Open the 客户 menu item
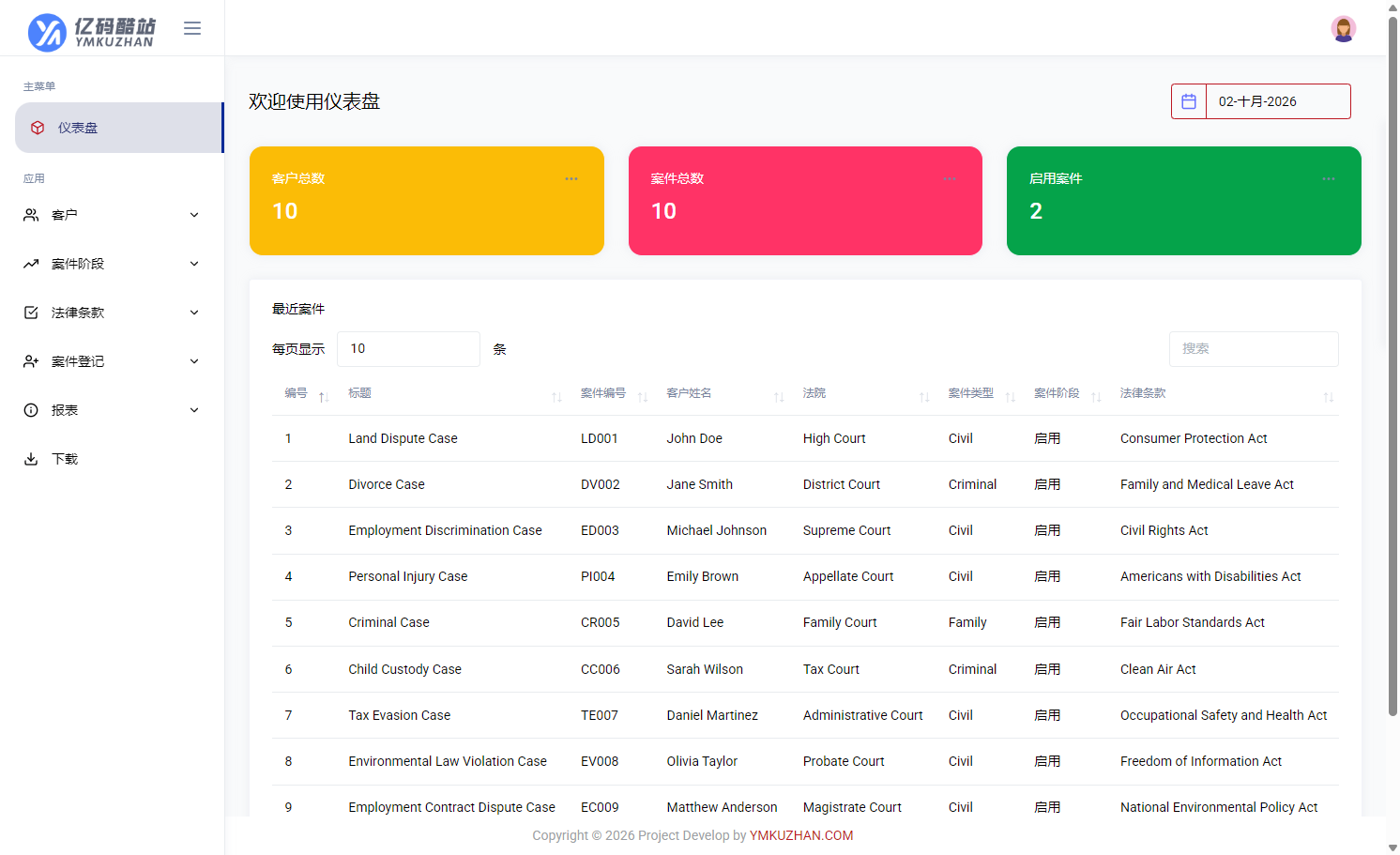The width and height of the screenshot is (1400, 855). 112,215
